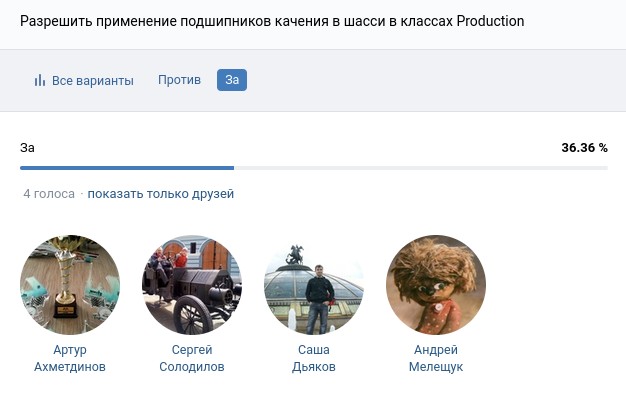Open Артур Ахметдинов's avatar with trophy
Image resolution: width=626 pixels, height=395 pixels.
pyautogui.click(x=70, y=285)
